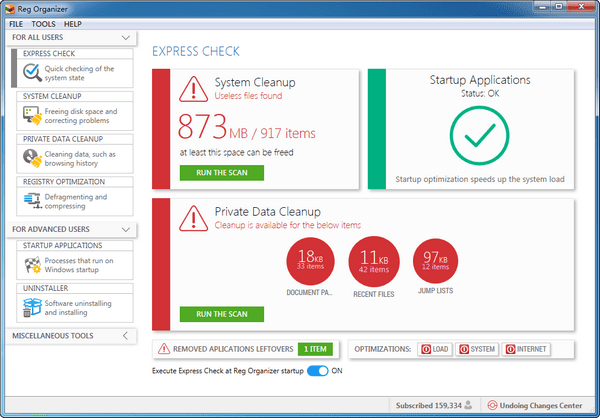Image resolution: width=600 pixels, height=418 pixels.
Task: Collapse the For All Users section chevron
Action: pos(126,38)
